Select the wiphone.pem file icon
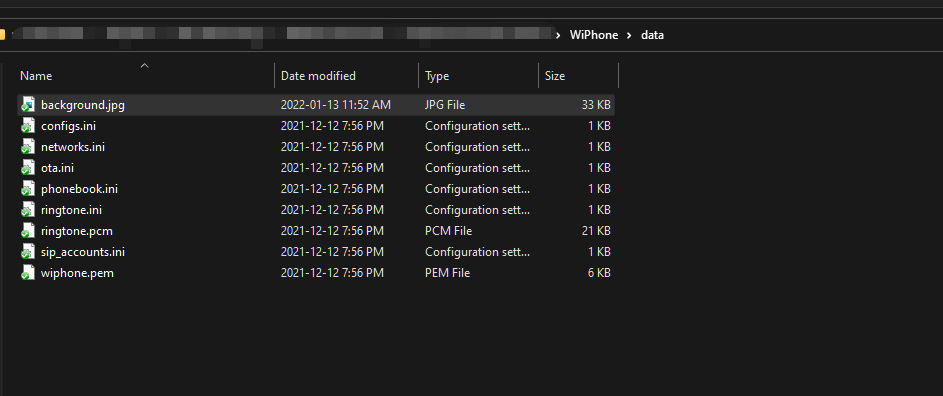This screenshot has width=943, height=396. 28,273
